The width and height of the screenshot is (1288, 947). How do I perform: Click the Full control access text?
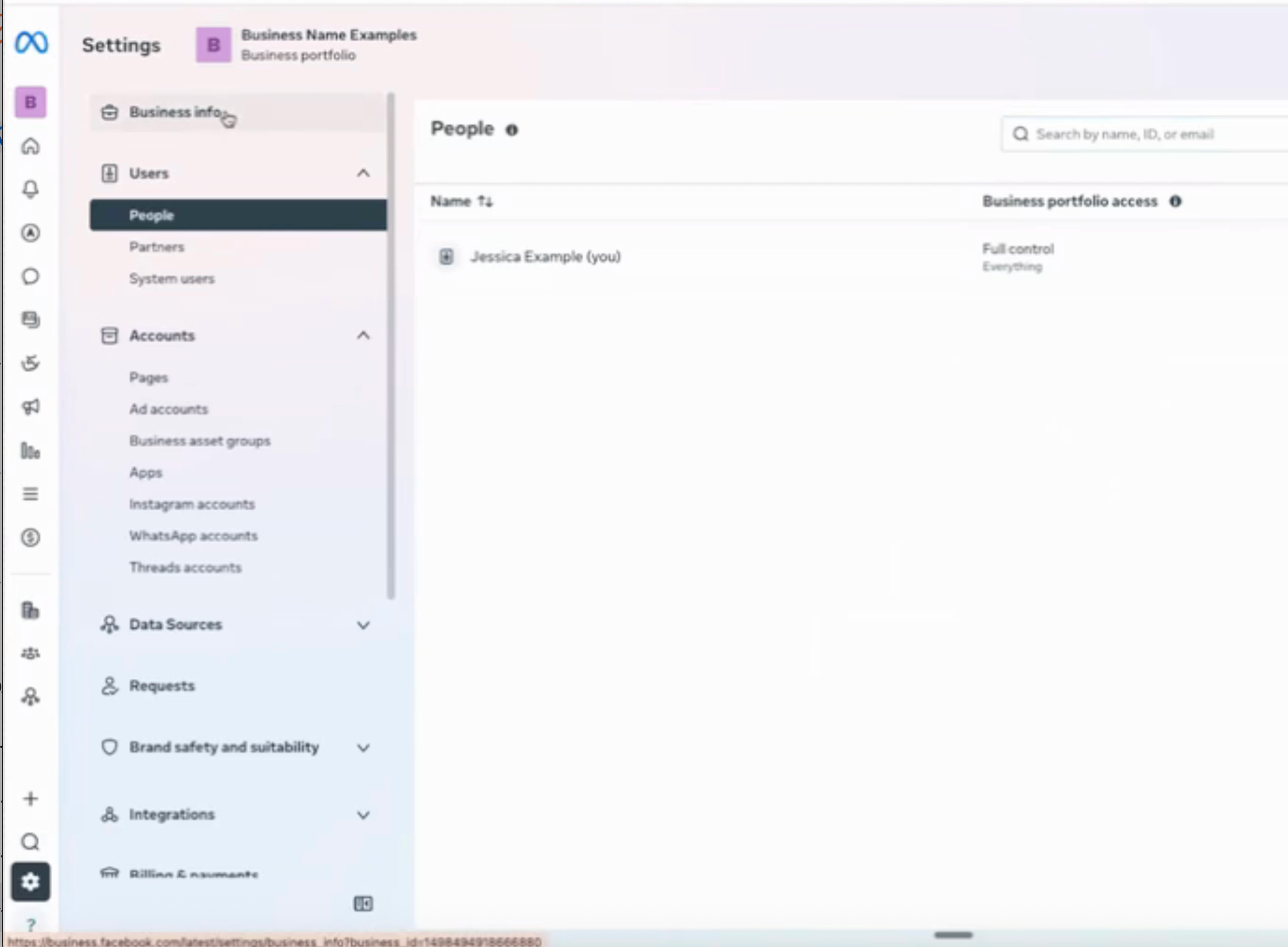click(x=1018, y=249)
